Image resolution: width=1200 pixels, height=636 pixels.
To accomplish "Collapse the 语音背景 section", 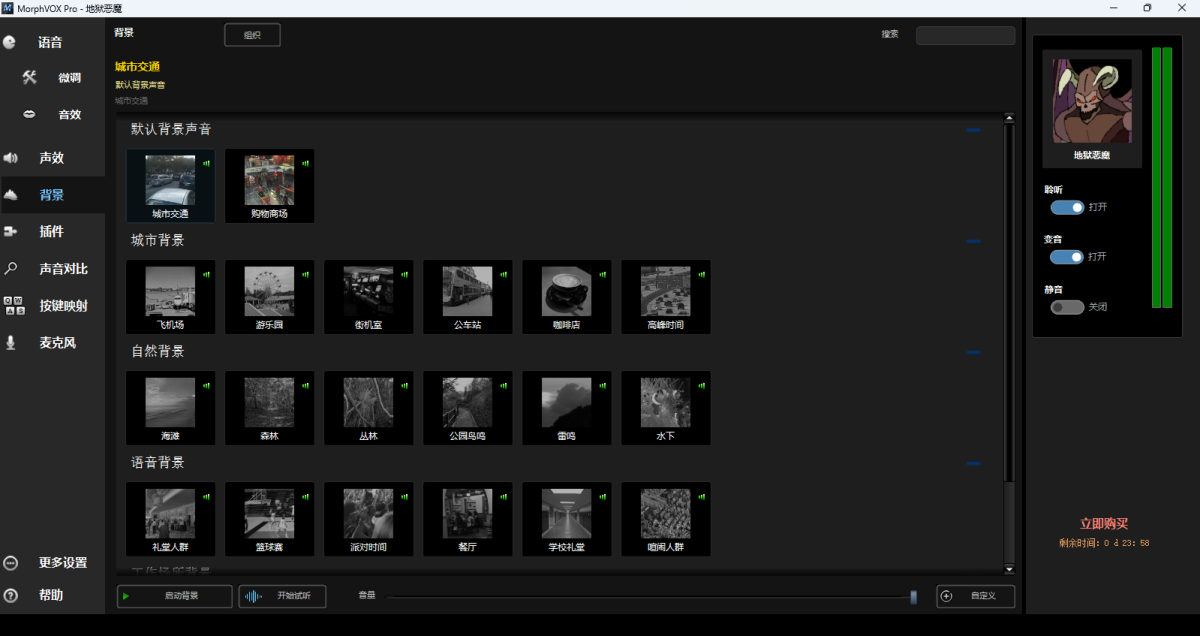I will point(973,463).
